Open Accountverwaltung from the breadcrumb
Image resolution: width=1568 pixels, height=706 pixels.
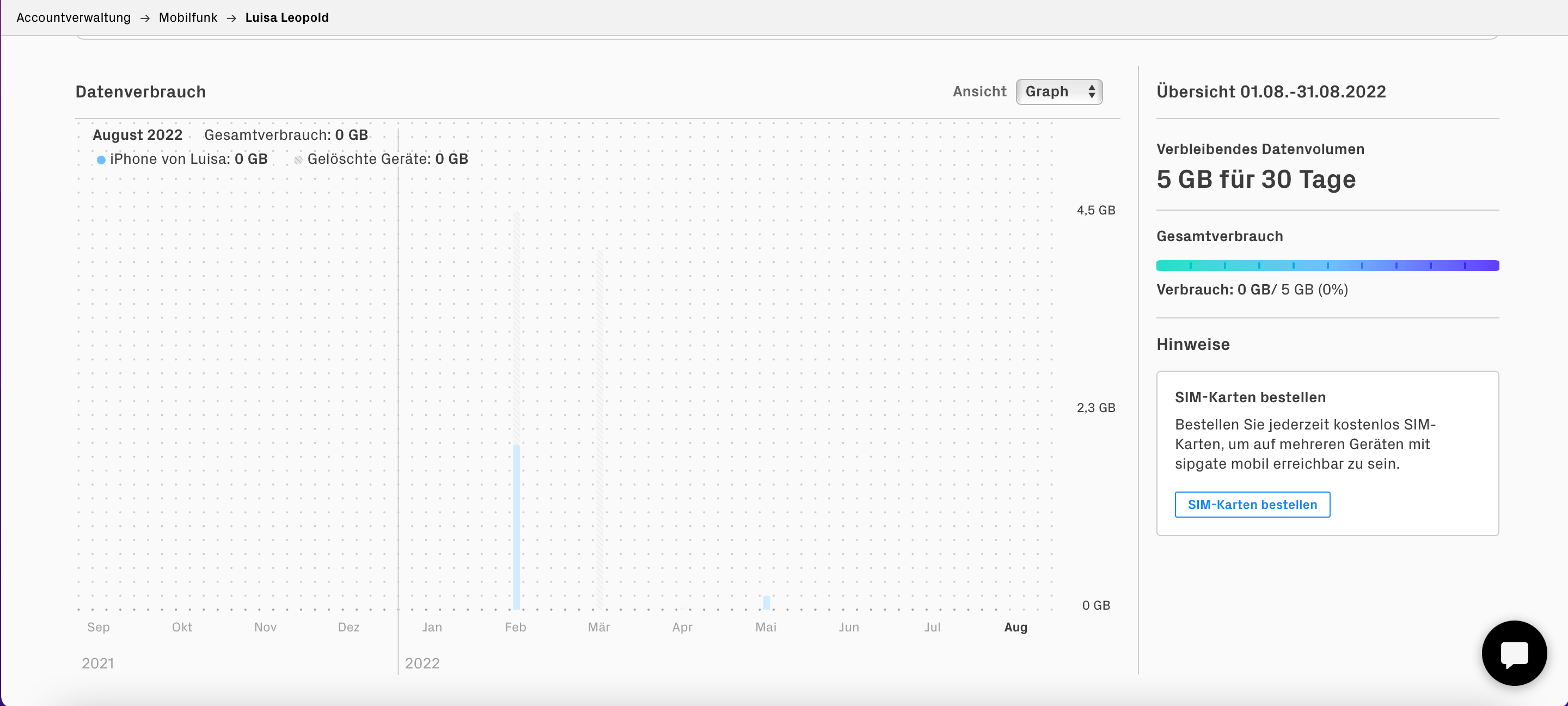coord(73,17)
